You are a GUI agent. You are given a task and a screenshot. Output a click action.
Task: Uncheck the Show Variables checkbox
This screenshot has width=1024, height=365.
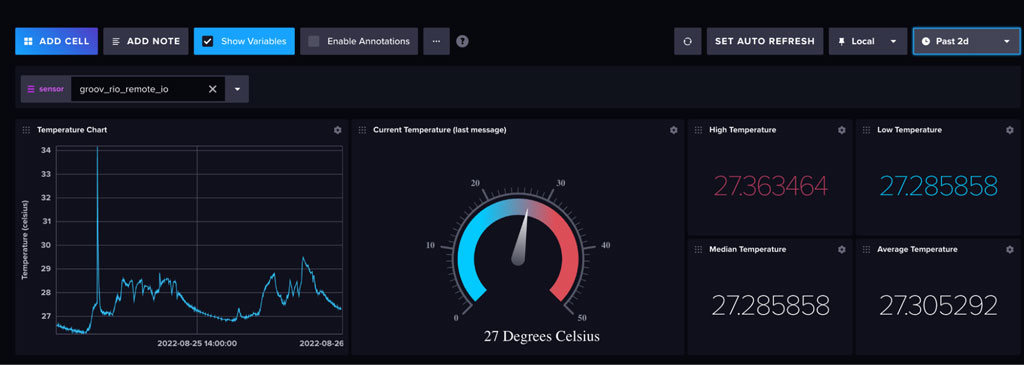pos(208,41)
